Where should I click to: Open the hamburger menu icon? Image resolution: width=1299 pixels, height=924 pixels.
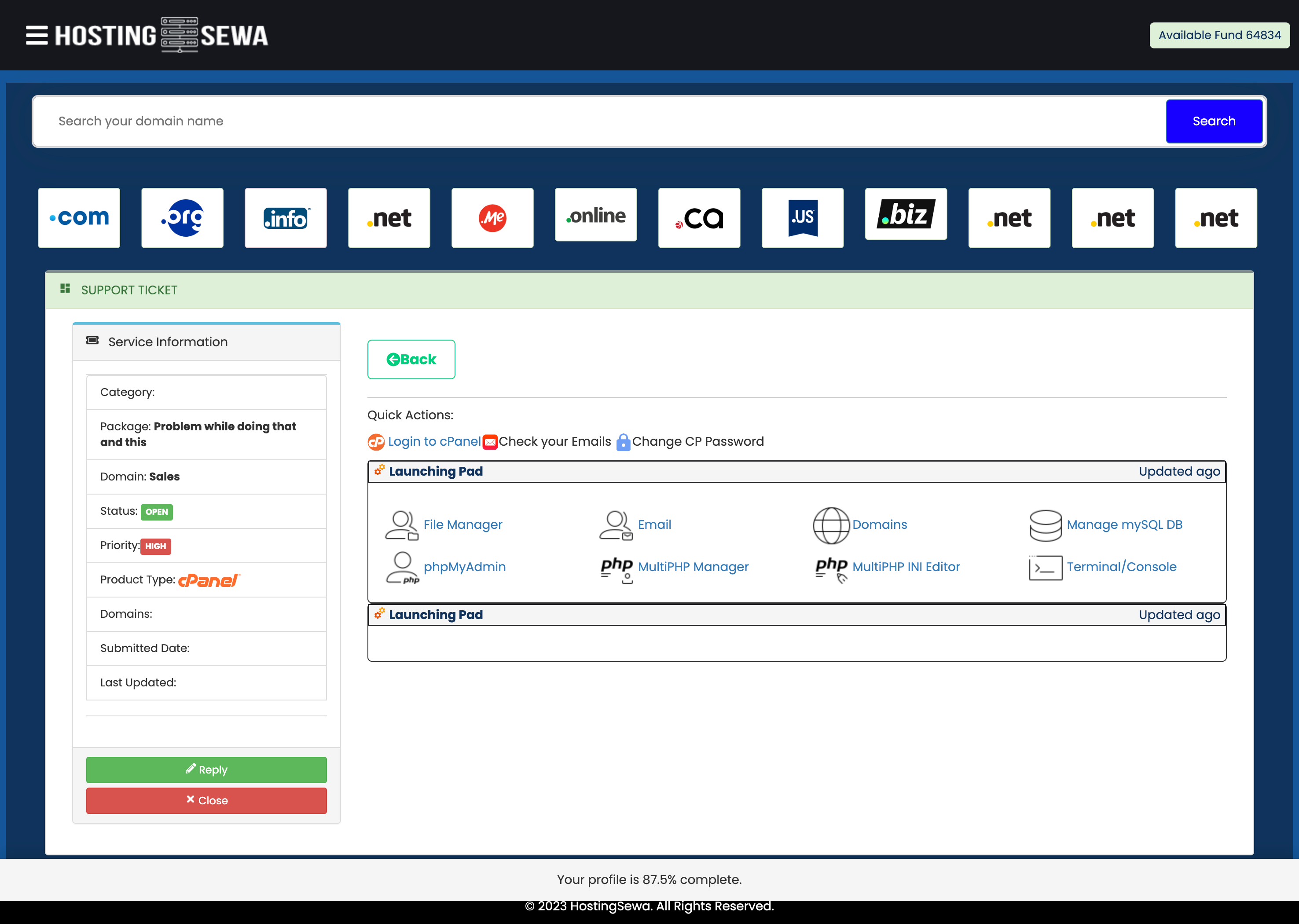pyautogui.click(x=37, y=35)
